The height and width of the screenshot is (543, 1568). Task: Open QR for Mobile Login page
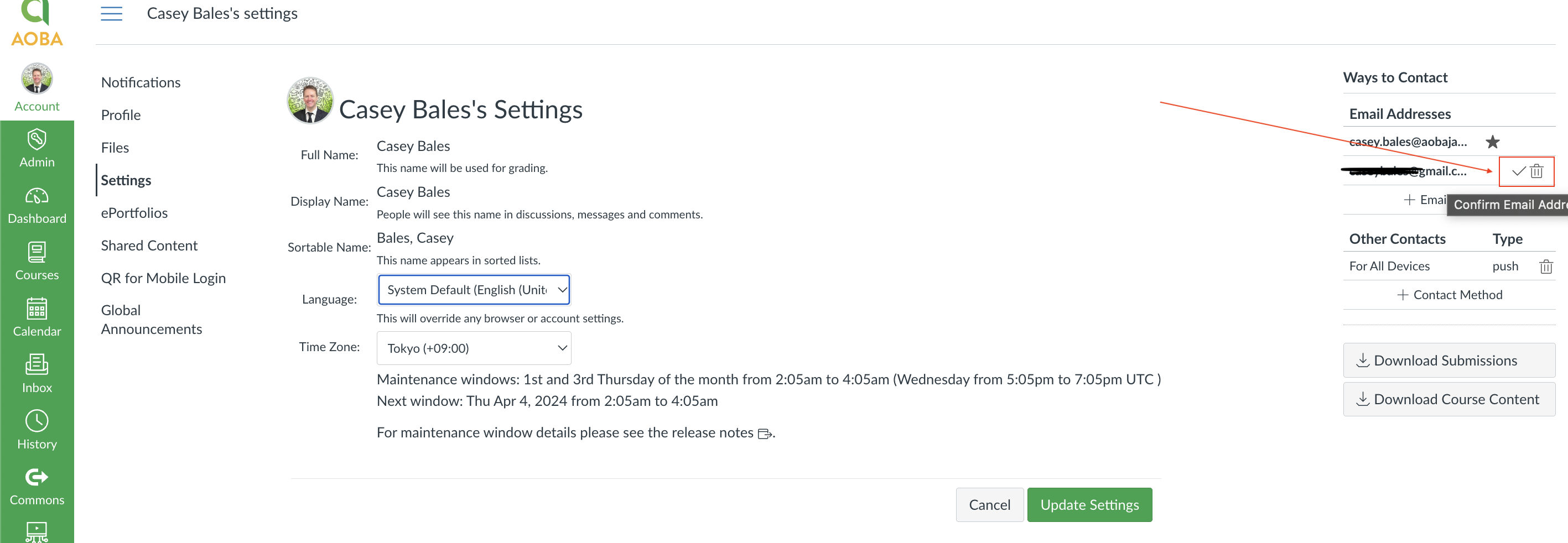point(163,279)
